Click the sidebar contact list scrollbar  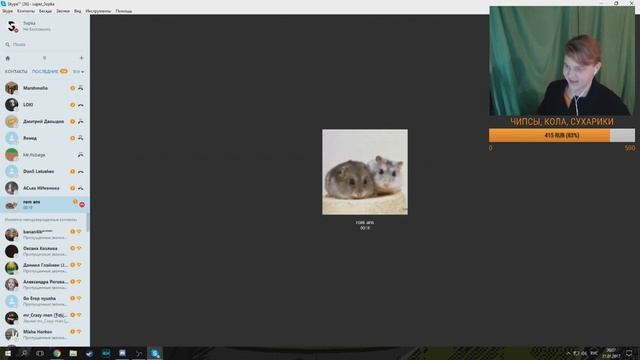click(88, 222)
